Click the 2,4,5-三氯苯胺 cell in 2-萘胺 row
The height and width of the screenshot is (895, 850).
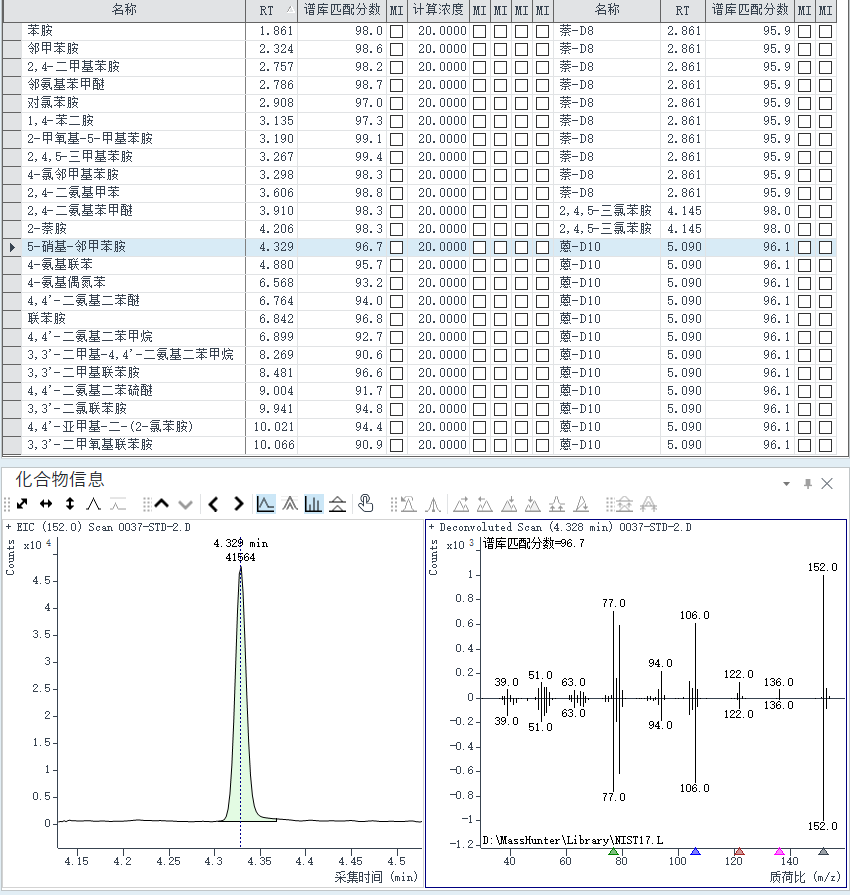(606, 229)
